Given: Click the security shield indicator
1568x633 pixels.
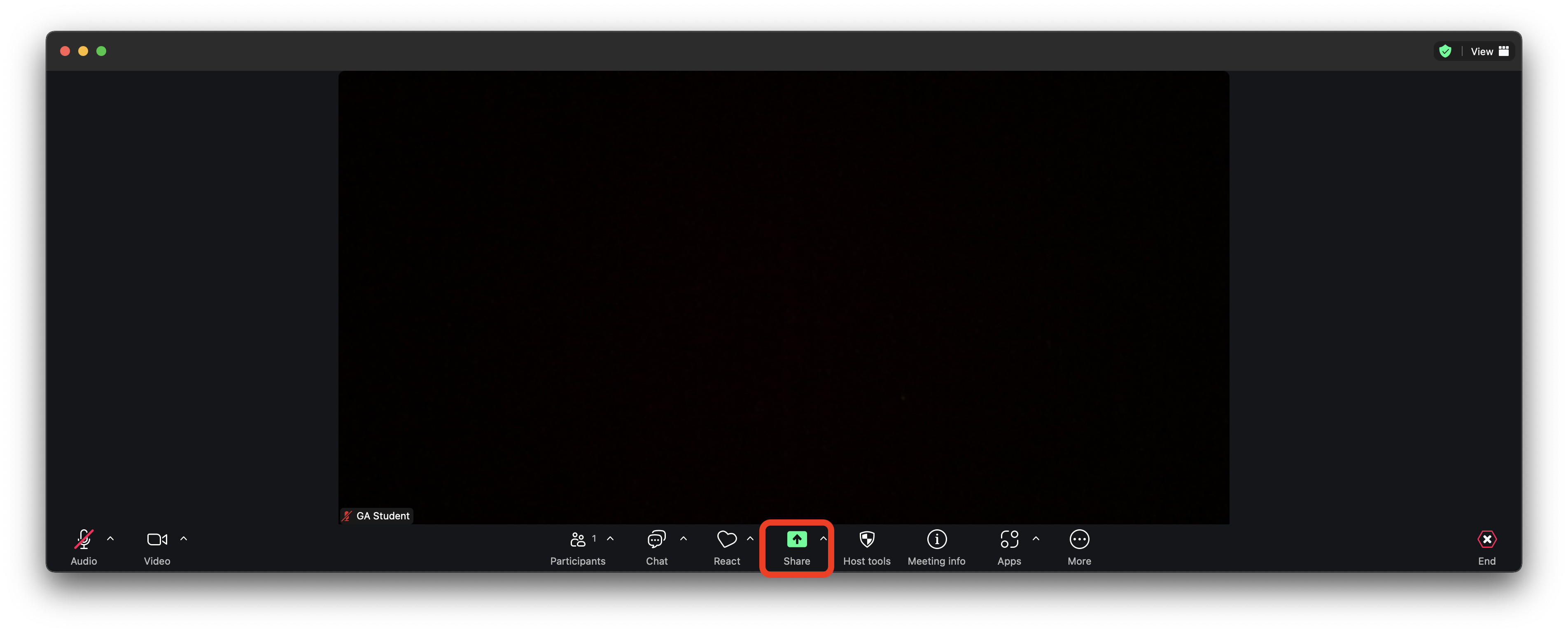Looking at the screenshot, I should point(1446,51).
